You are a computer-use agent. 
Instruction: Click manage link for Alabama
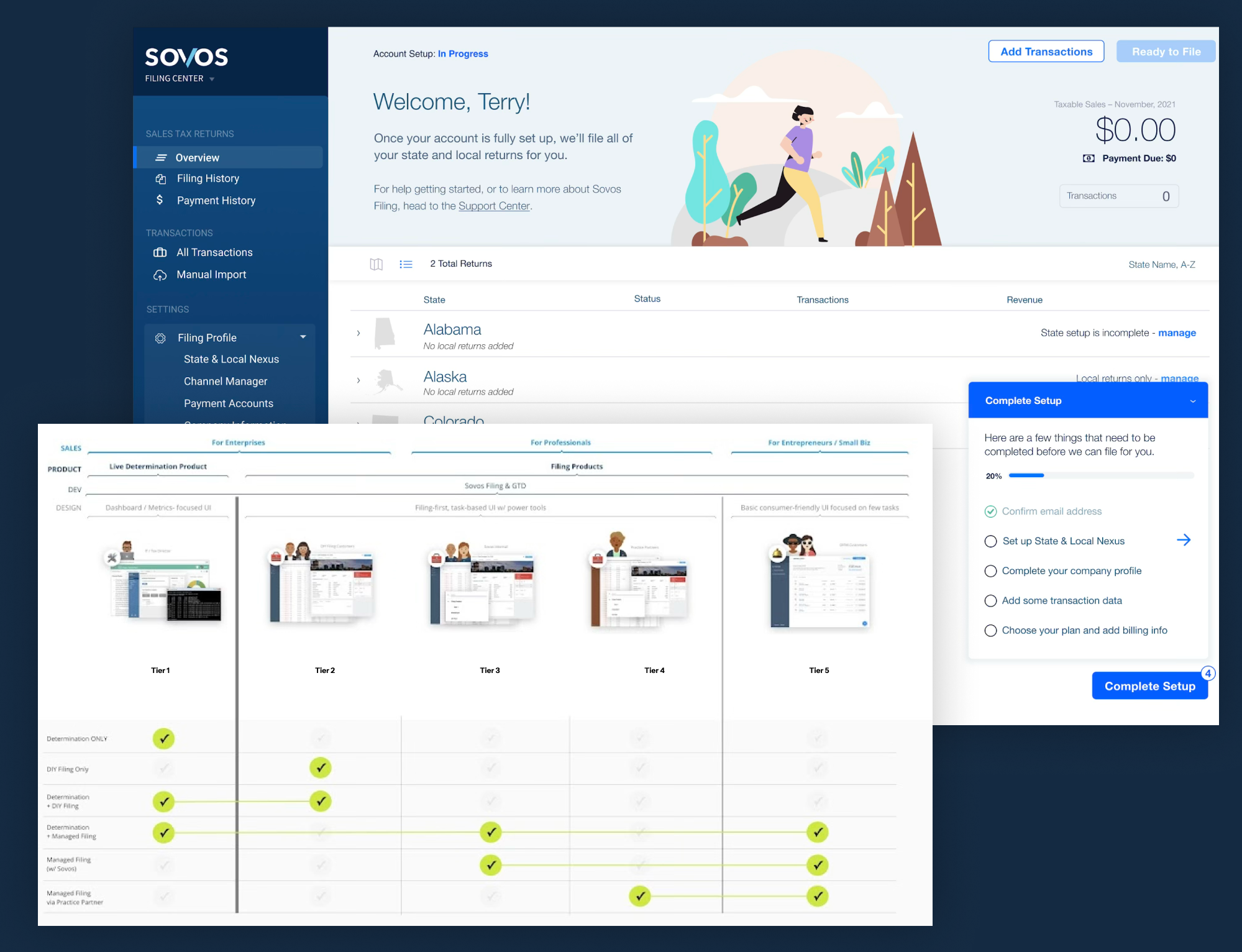pos(1177,333)
